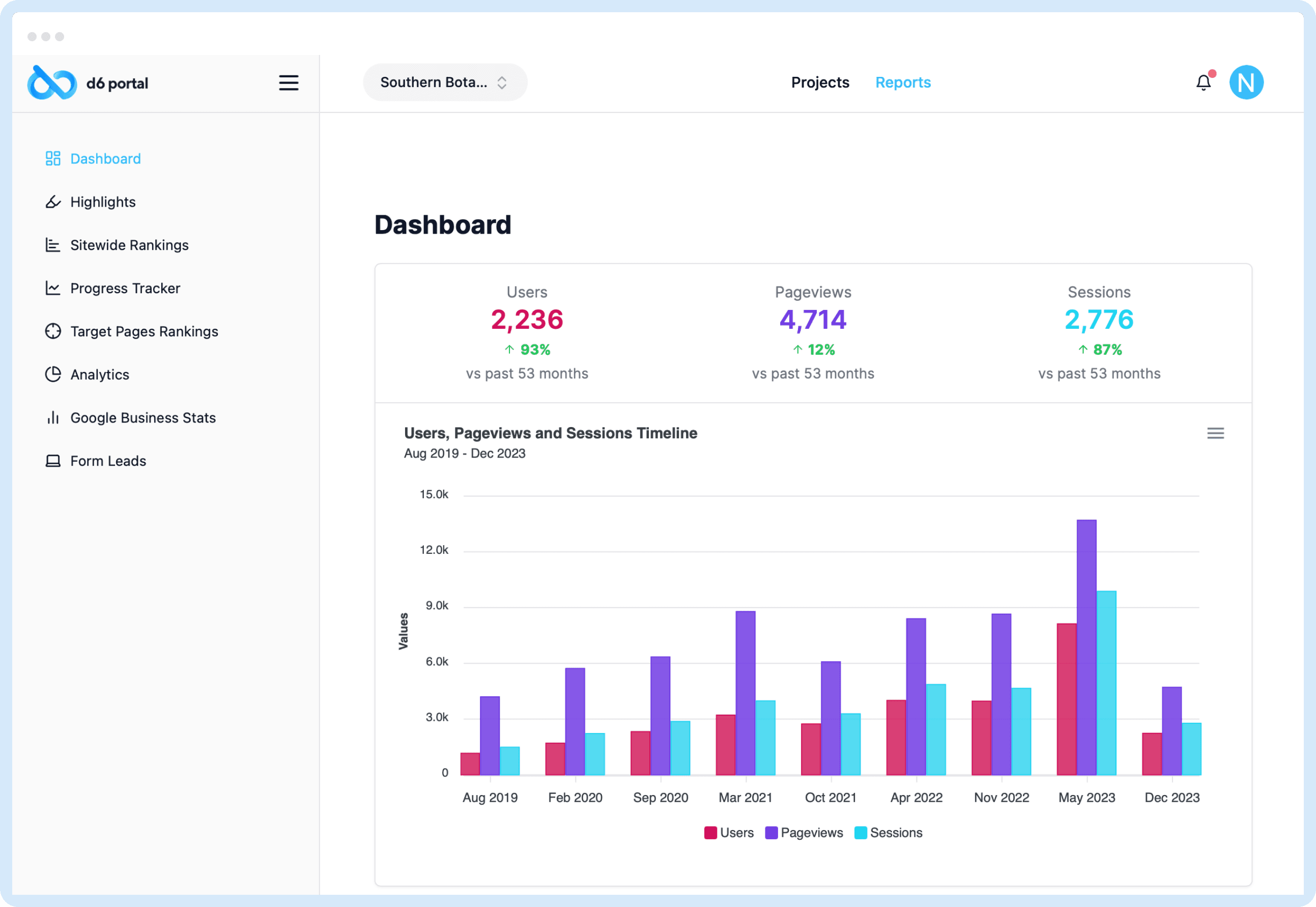1316x907 pixels.
Task: Click the Target Pages Rankings icon
Action: [x=52, y=331]
